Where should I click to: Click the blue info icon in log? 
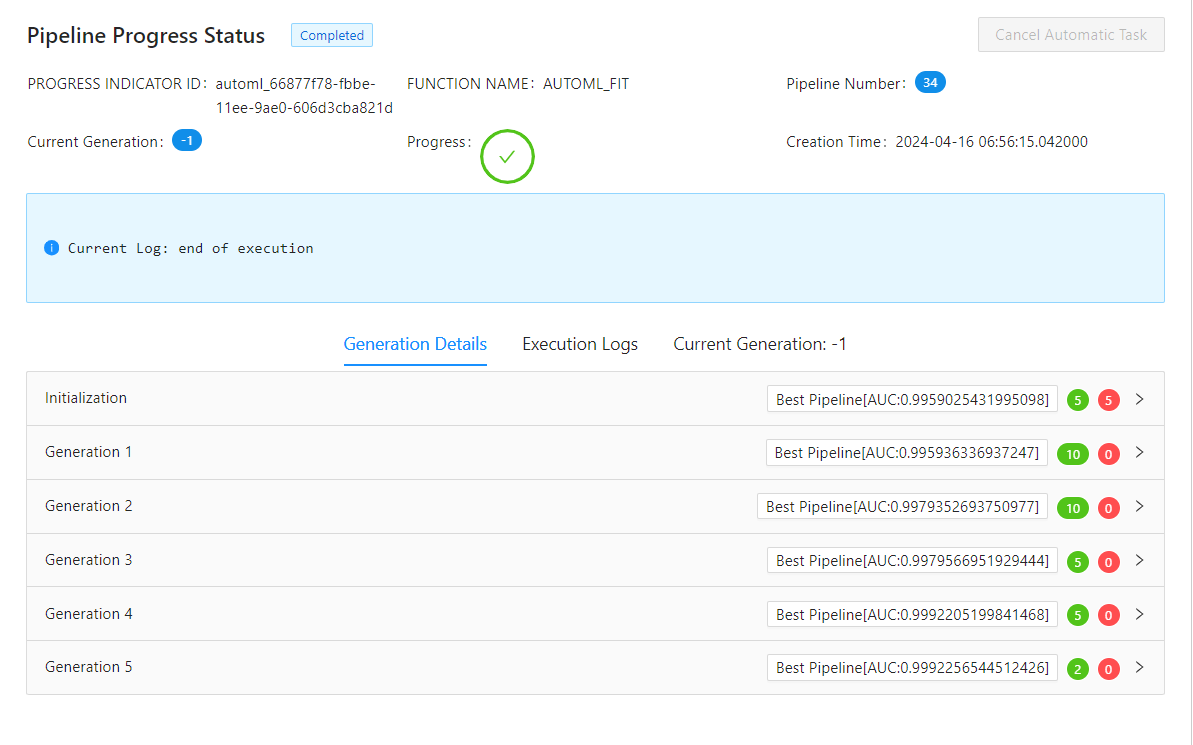coord(52,248)
